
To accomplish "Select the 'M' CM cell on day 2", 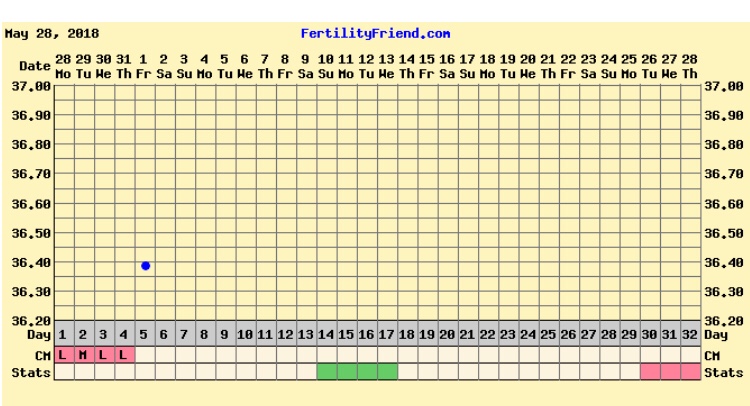I will (83, 354).
